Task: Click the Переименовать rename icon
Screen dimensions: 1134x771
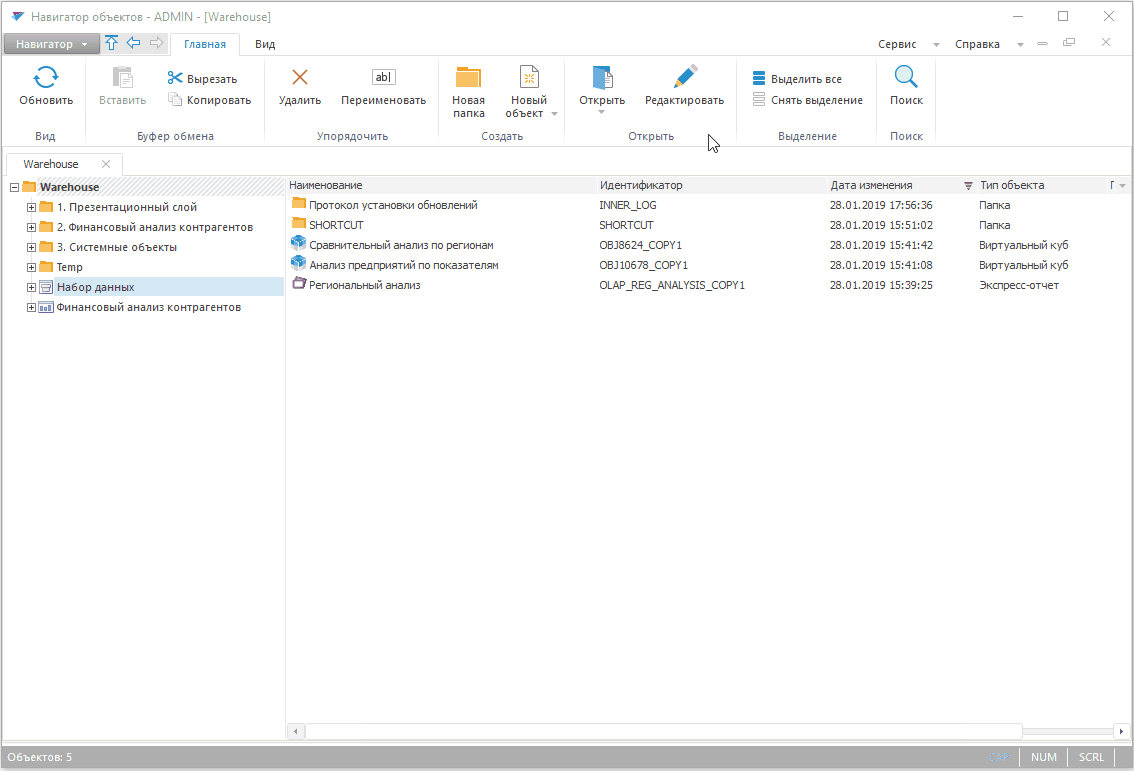Action: [383, 78]
